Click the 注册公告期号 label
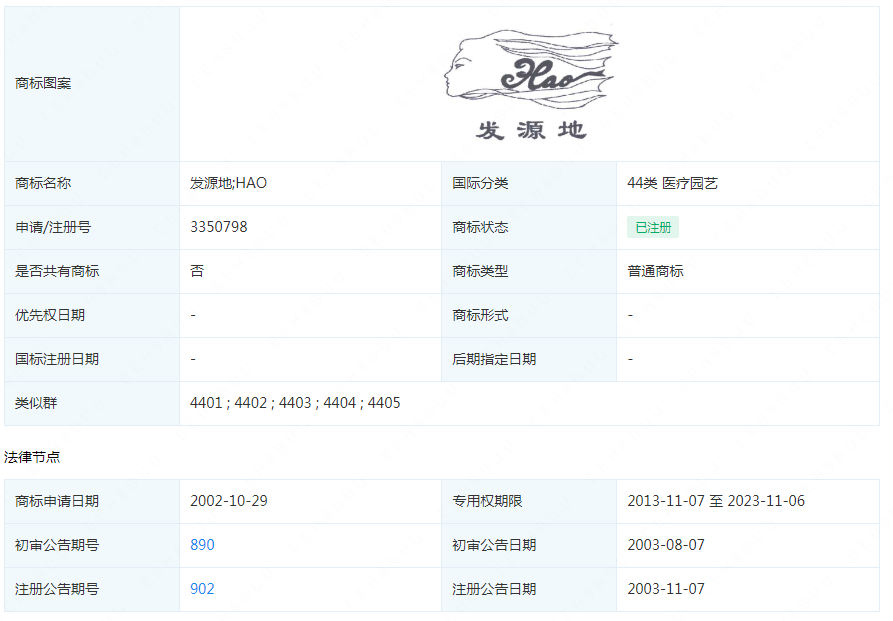This screenshot has width=893, height=621. pos(57,589)
